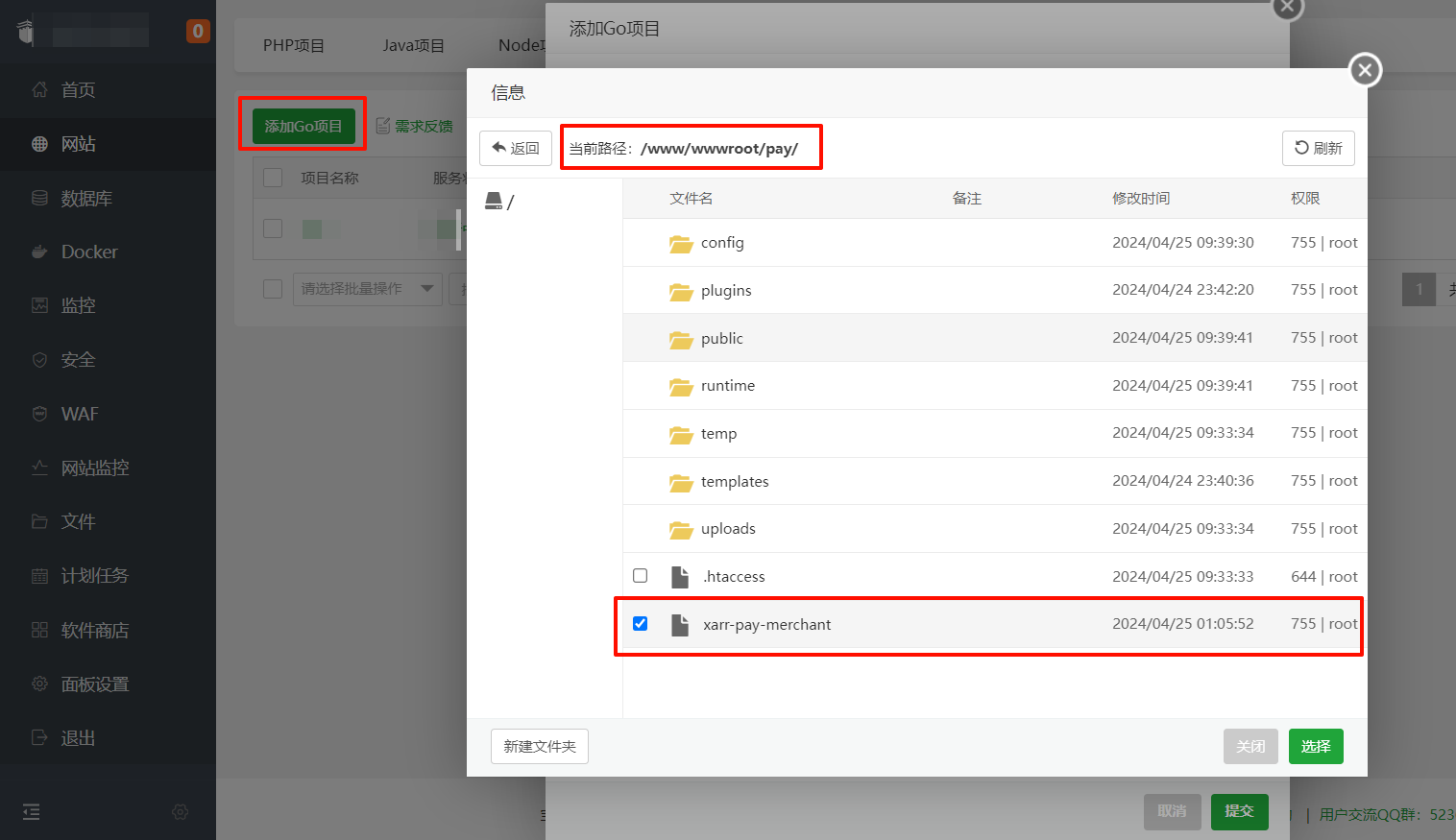This screenshot has width=1456, height=840.
Task: Open the Docker section in the sidebar
Action: tap(78, 252)
